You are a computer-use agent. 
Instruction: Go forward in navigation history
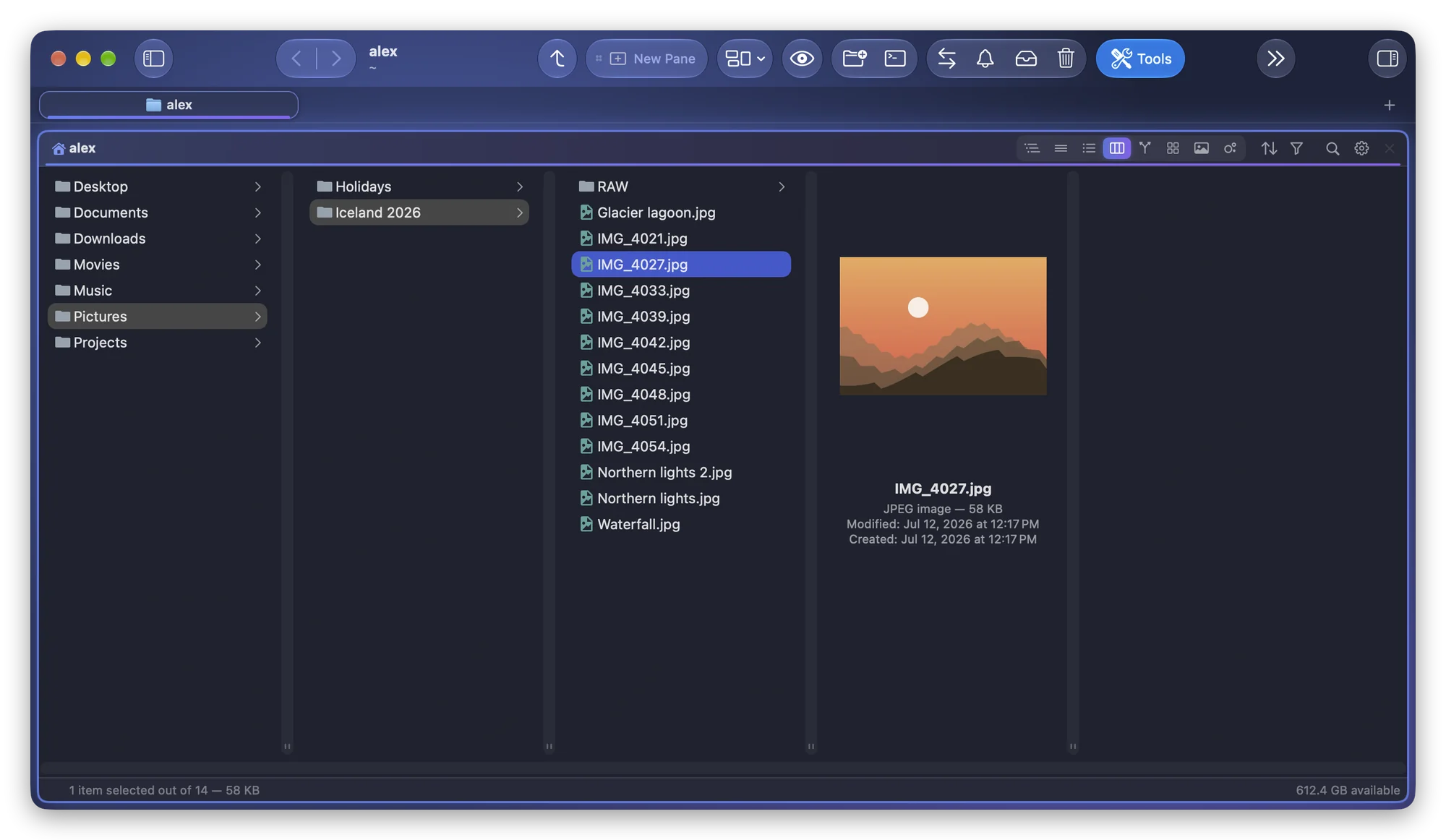(335, 59)
